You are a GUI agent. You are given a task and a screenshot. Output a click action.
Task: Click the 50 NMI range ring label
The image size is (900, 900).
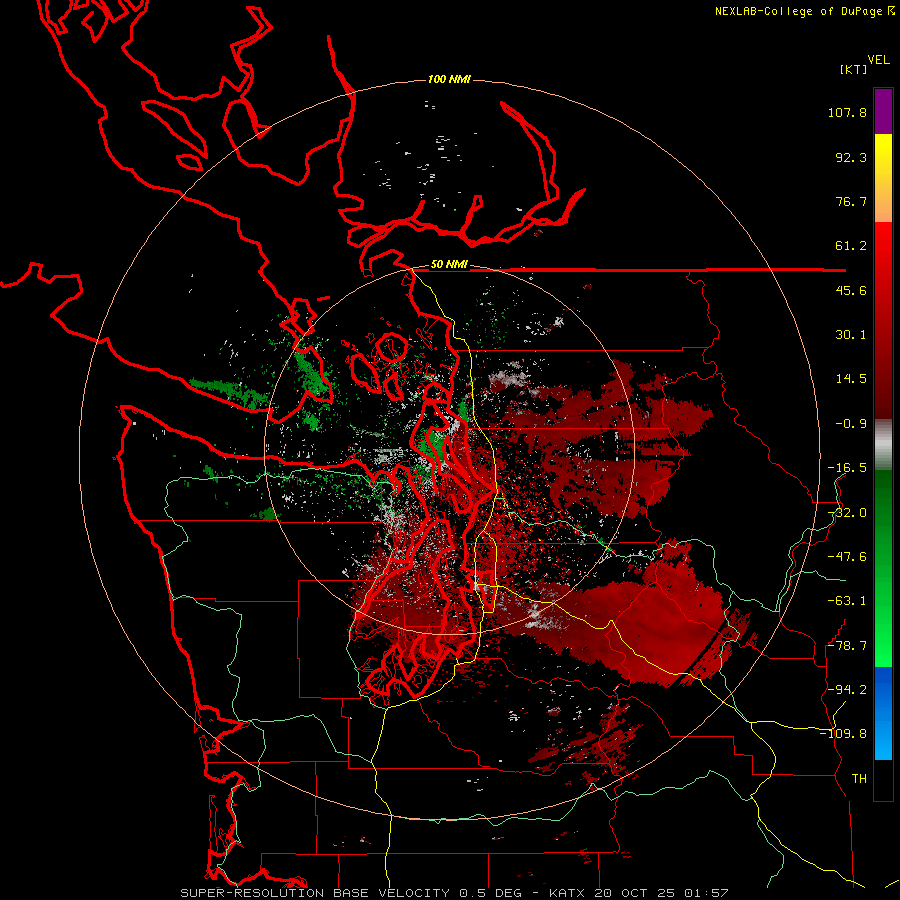[x=449, y=265]
